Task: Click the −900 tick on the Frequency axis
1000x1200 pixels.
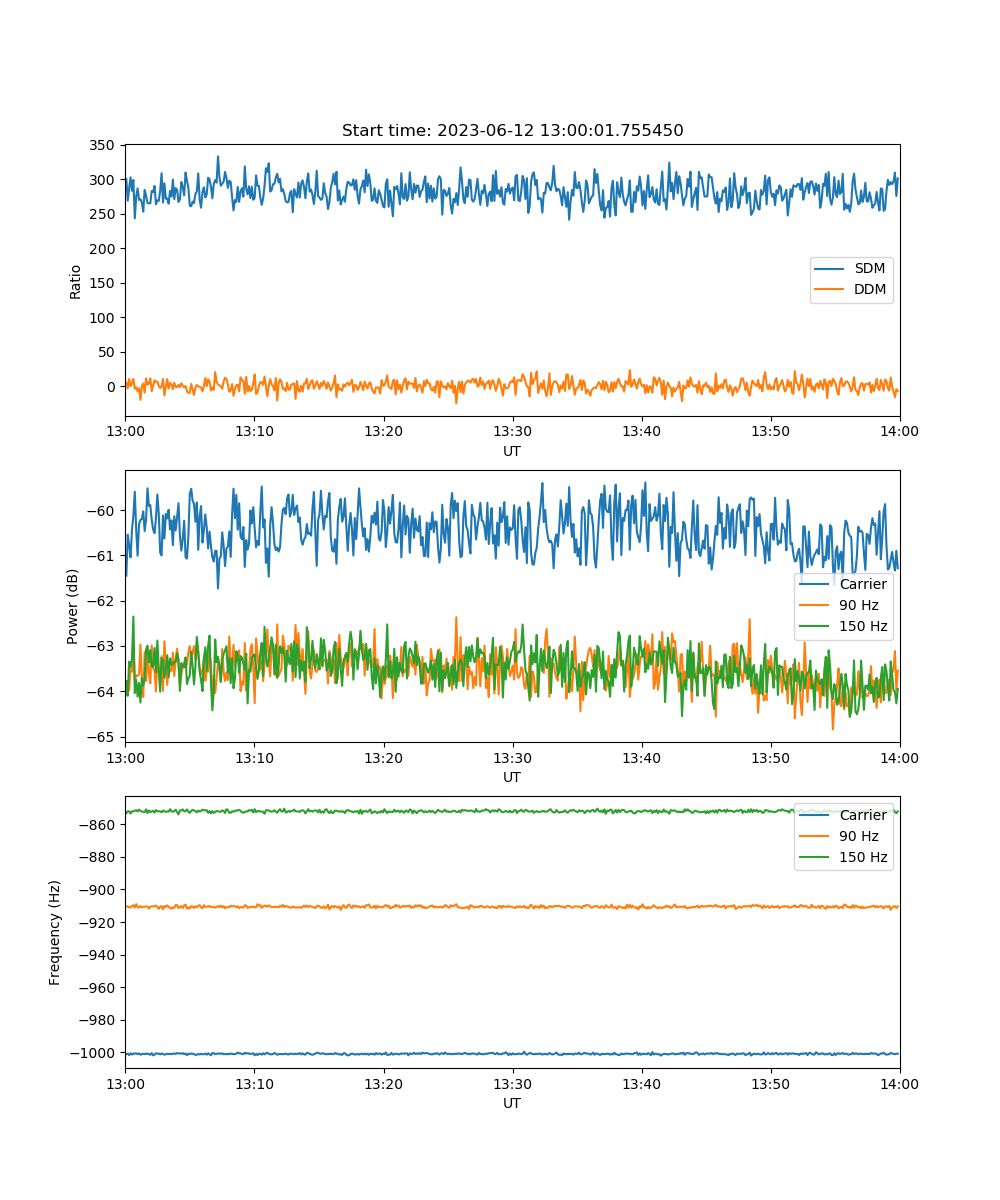Action: [98, 890]
